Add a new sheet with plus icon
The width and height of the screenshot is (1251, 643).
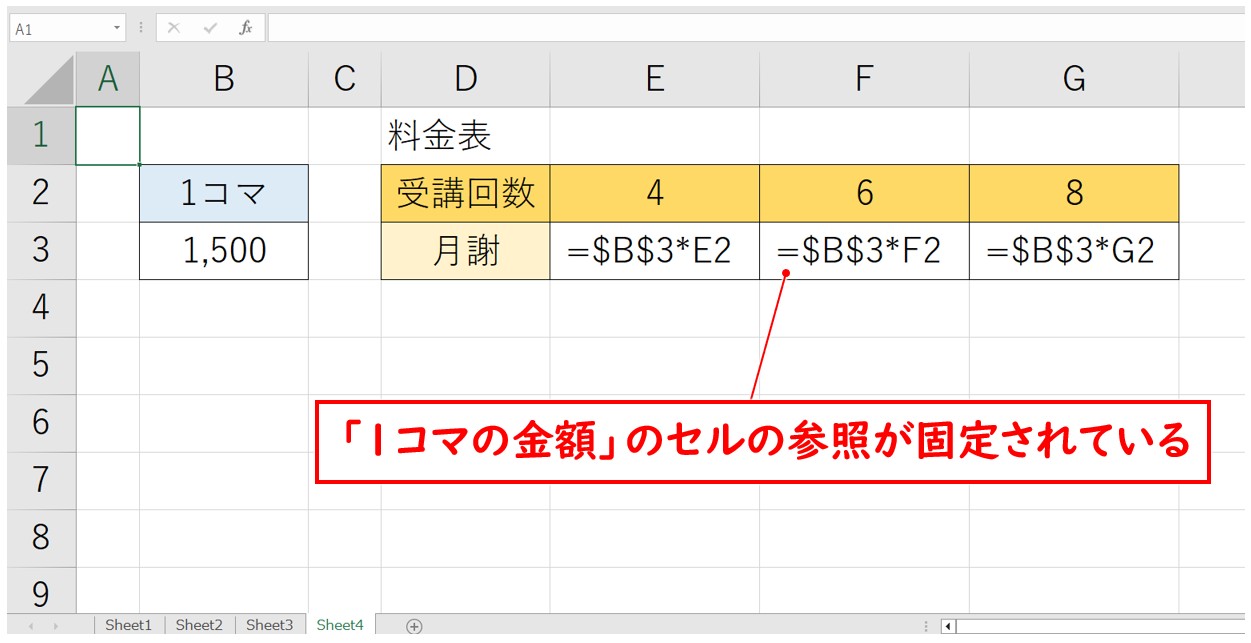coord(414,626)
